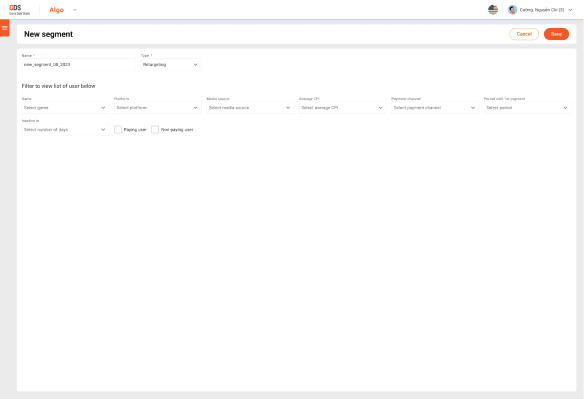The image size is (584, 399).
Task: Enable the Non-paying user checkbox
Action: click(x=155, y=130)
